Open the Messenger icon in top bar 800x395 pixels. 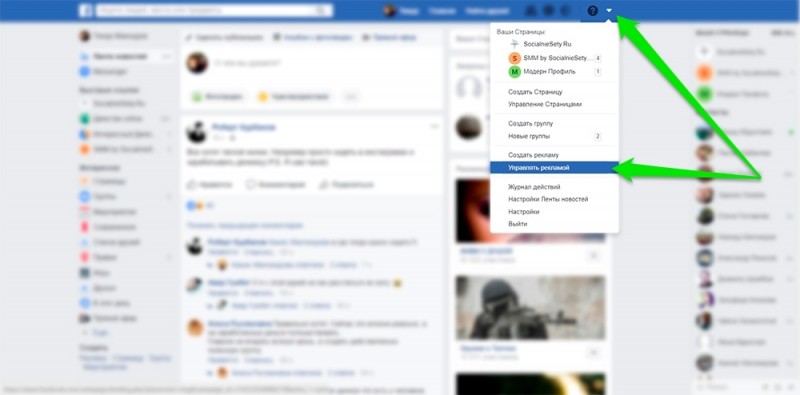549,10
